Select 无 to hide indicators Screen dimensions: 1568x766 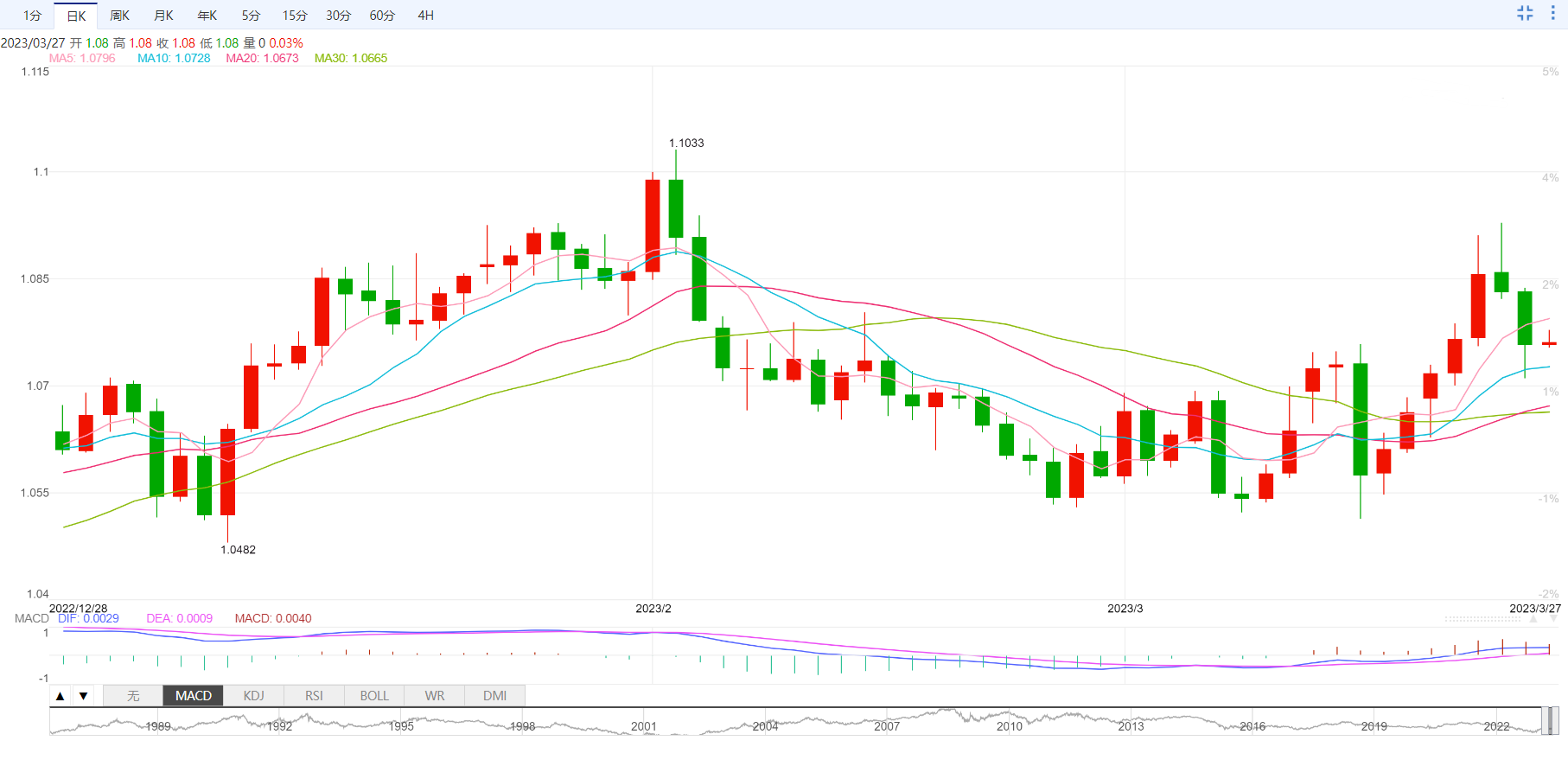133,696
